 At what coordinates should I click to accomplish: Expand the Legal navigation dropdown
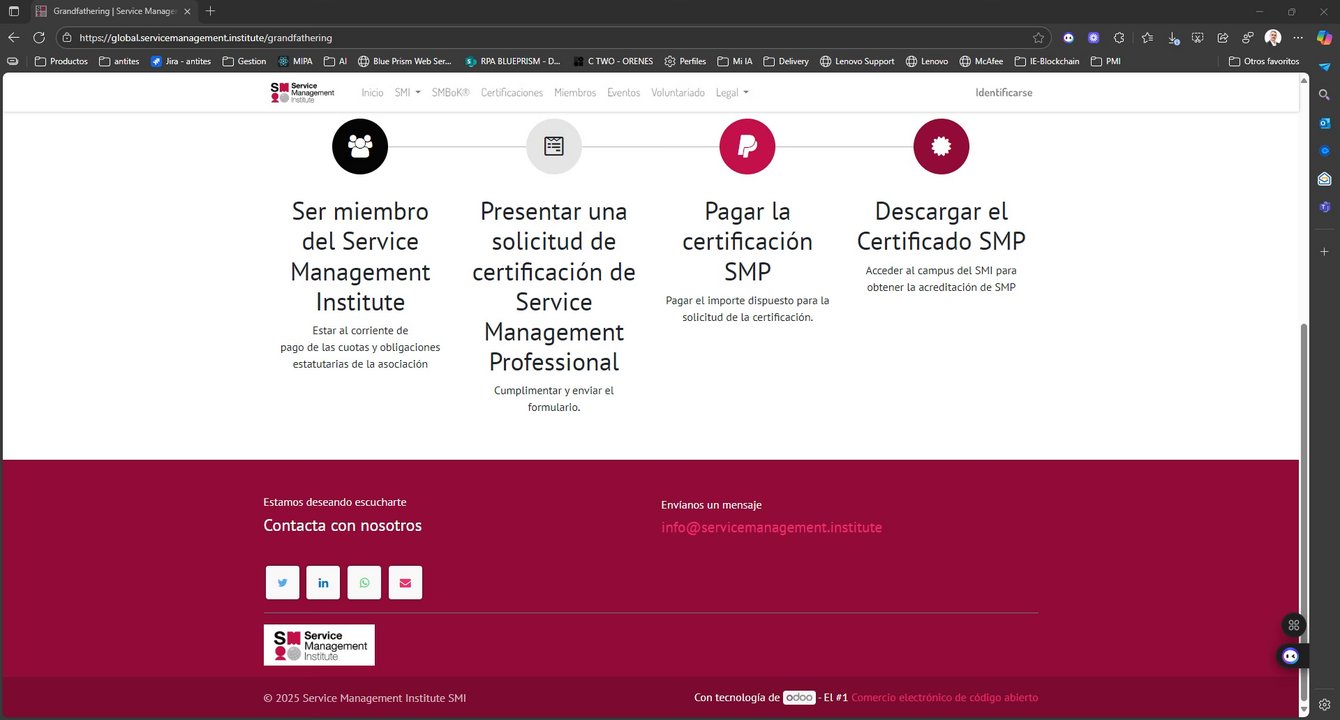point(732,92)
